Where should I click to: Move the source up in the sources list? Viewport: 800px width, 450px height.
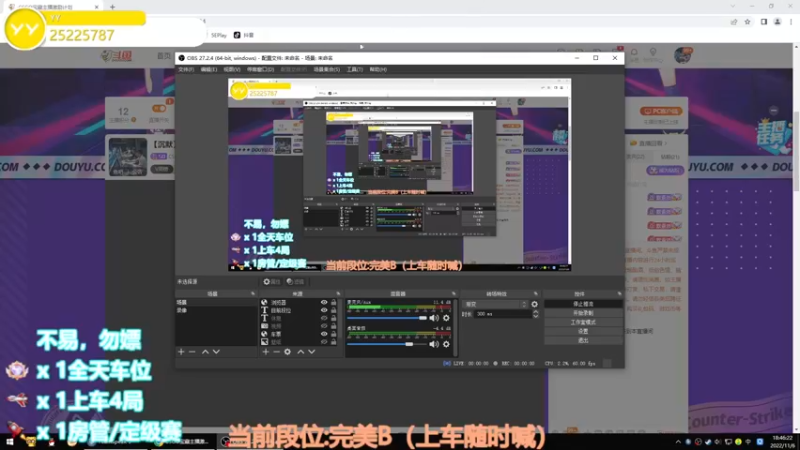pyautogui.click(x=301, y=352)
